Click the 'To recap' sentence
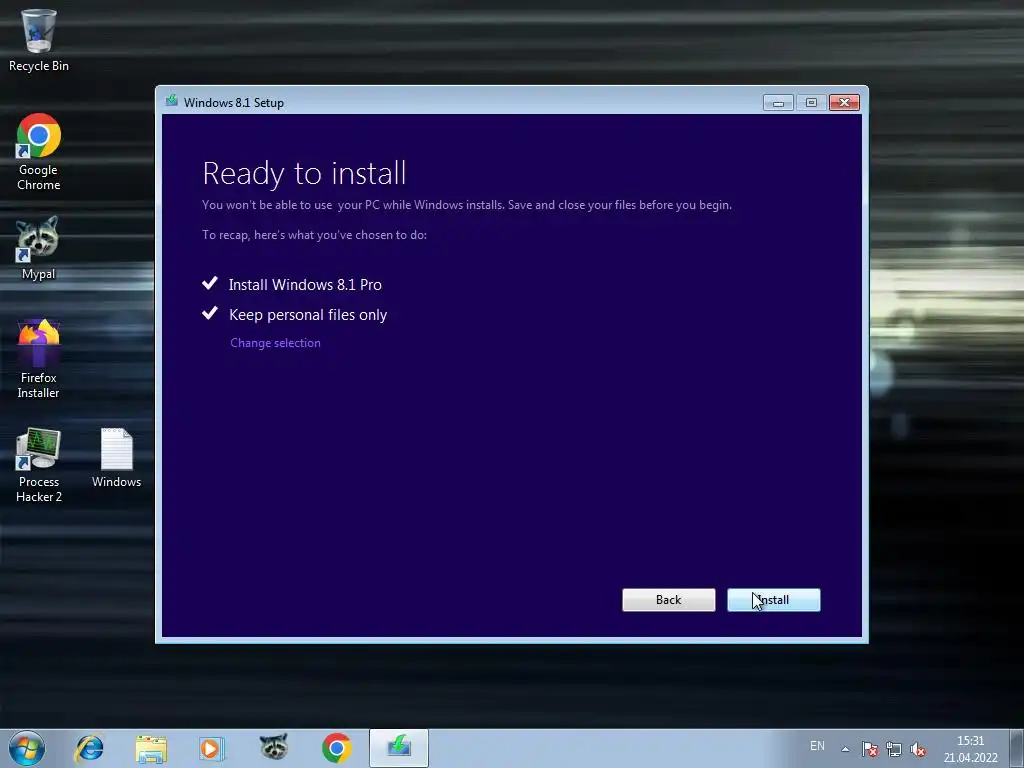Image resolution: width=1024 pixels, height=768 pixels. coord(314,235)
